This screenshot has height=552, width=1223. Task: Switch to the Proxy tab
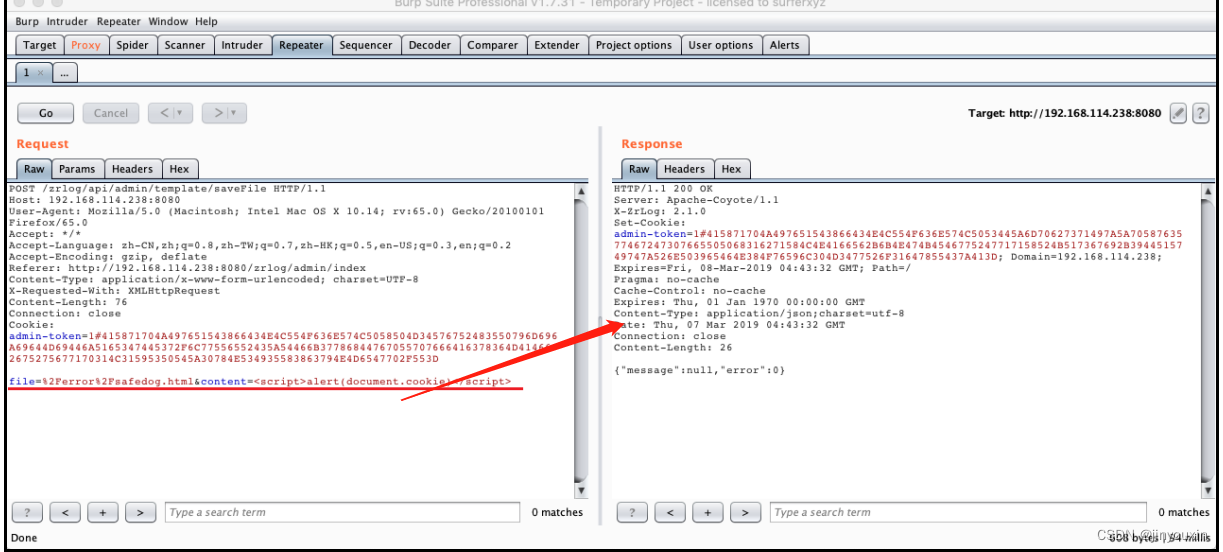tap(86, 45)
